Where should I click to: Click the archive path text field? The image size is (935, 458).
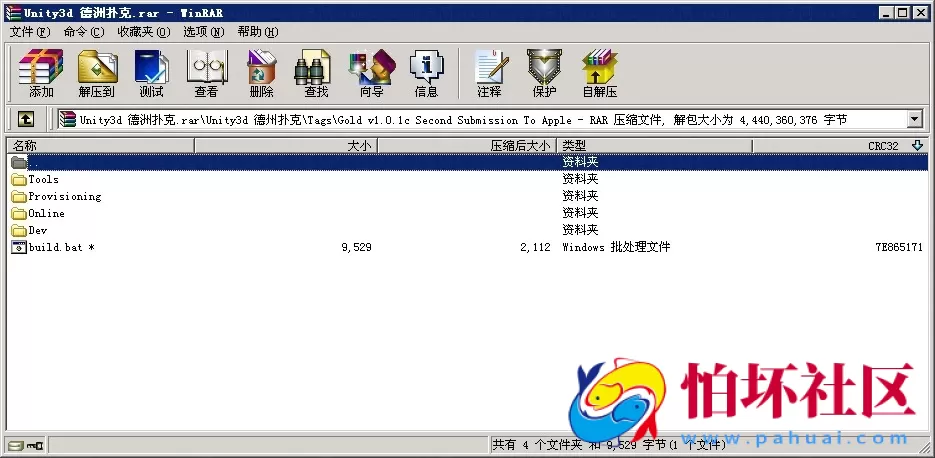(482, 120)
